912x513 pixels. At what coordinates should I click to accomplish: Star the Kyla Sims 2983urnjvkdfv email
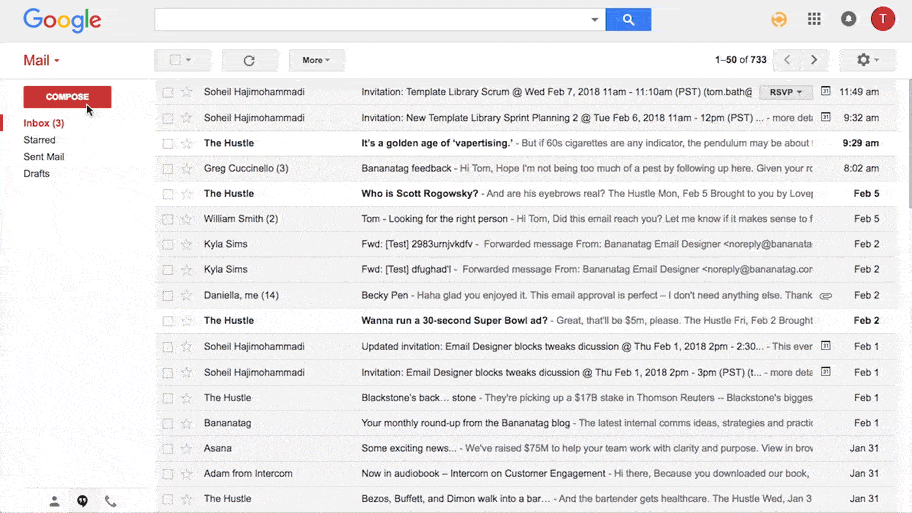pos(186,244)
